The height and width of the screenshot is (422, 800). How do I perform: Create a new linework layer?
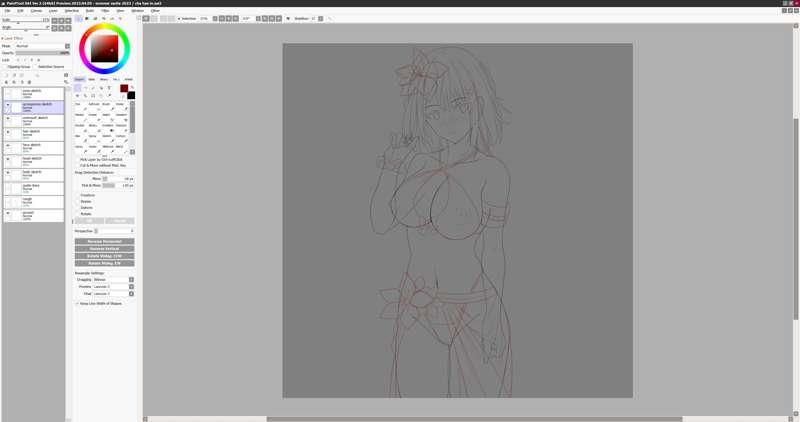(14, 75)
